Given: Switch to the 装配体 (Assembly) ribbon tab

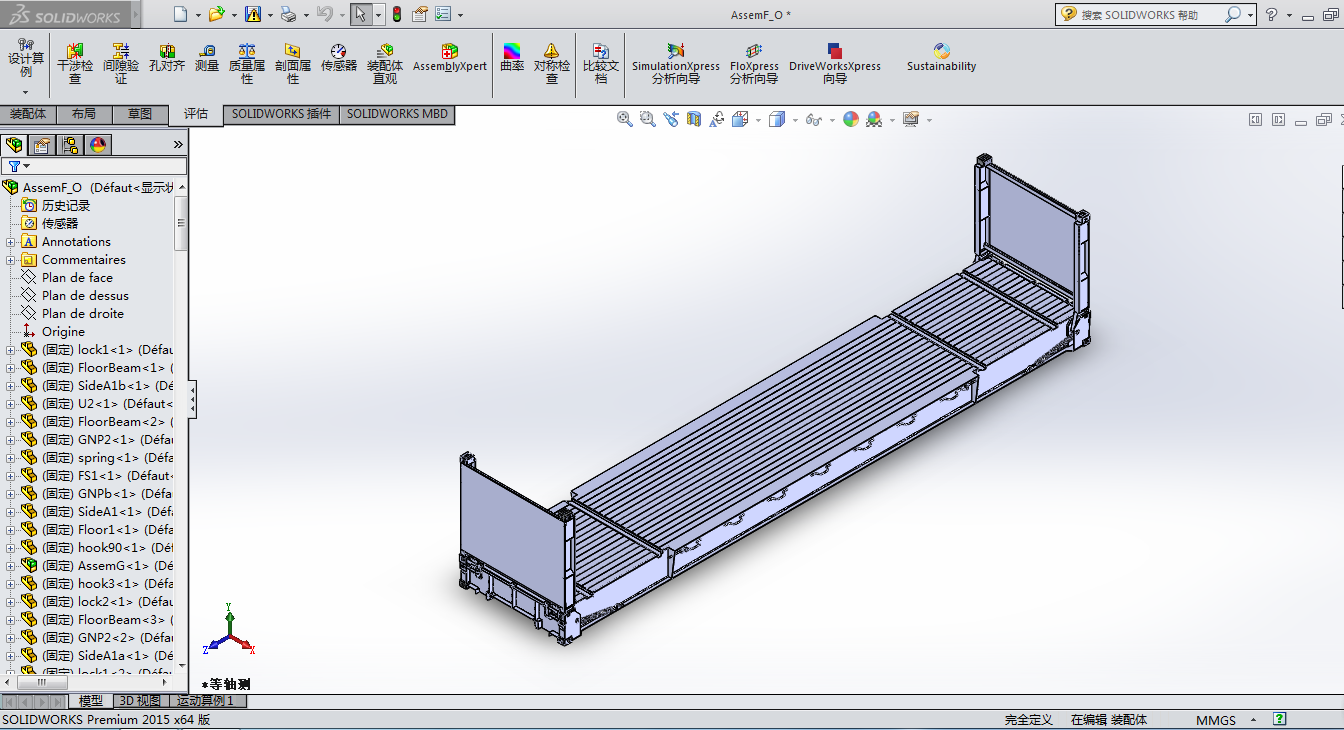Looking at the screenshot, I should point(28,114).
